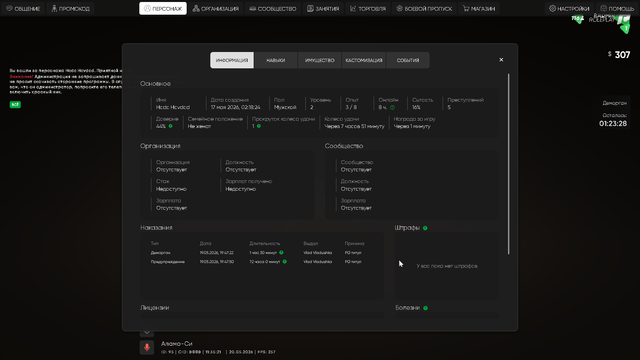This screenshot has width=640, height=360.
Task: Click 'Через 1 минуту' reward value
Action: tap(412, 126)
